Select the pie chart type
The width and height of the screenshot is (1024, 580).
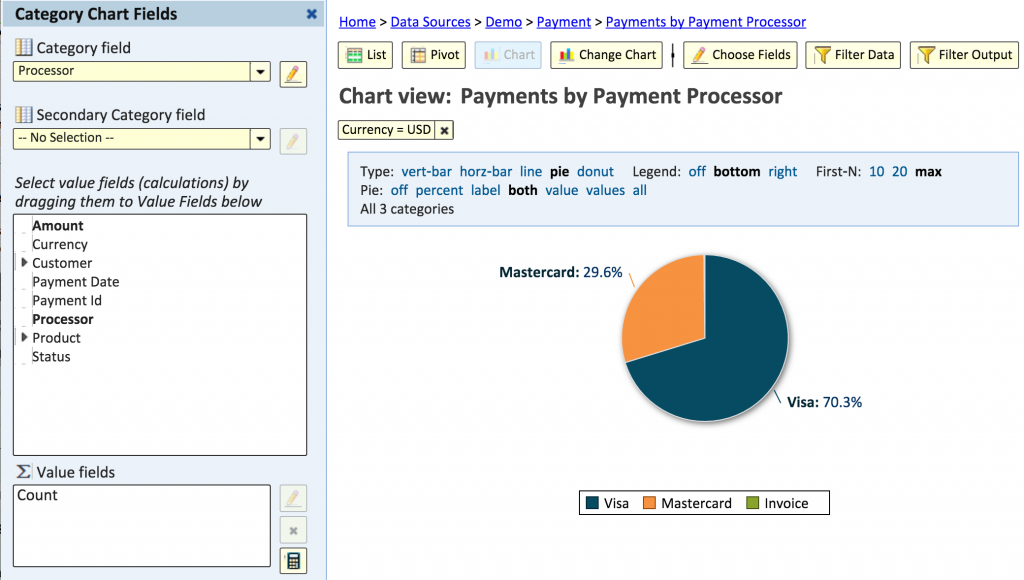(559, 171)
